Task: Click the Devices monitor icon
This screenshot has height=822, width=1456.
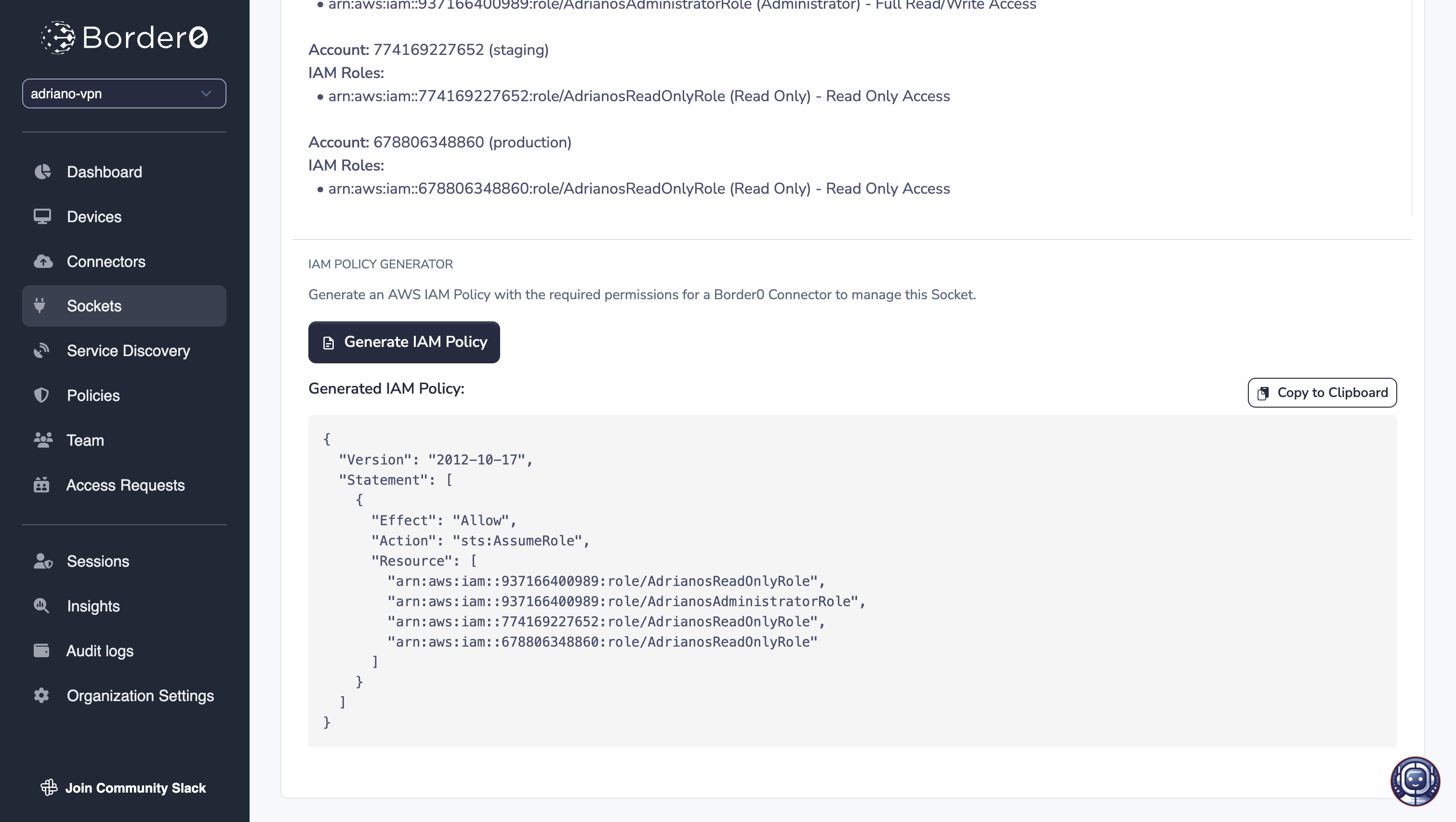Action: [x=42, y=216]
